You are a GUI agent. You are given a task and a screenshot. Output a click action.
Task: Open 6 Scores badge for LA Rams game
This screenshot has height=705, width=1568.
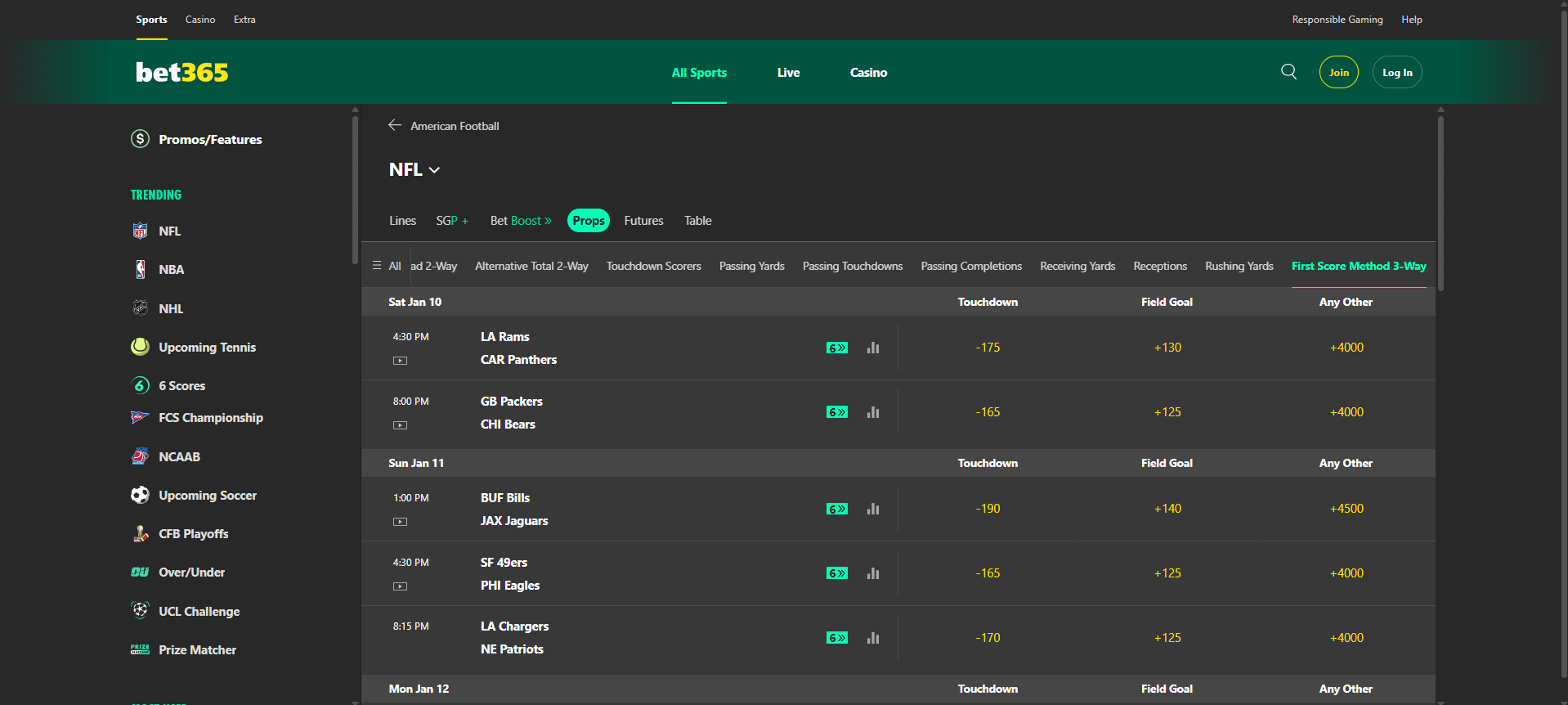[837, 348]
